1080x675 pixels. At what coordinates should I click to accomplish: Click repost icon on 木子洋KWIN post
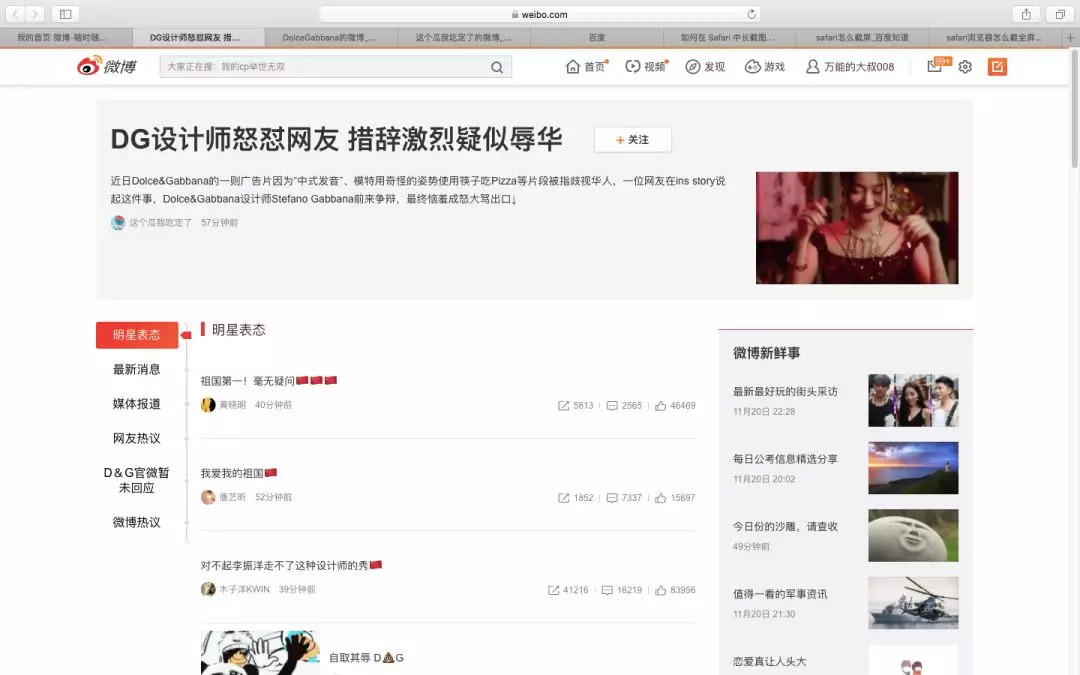553,590
